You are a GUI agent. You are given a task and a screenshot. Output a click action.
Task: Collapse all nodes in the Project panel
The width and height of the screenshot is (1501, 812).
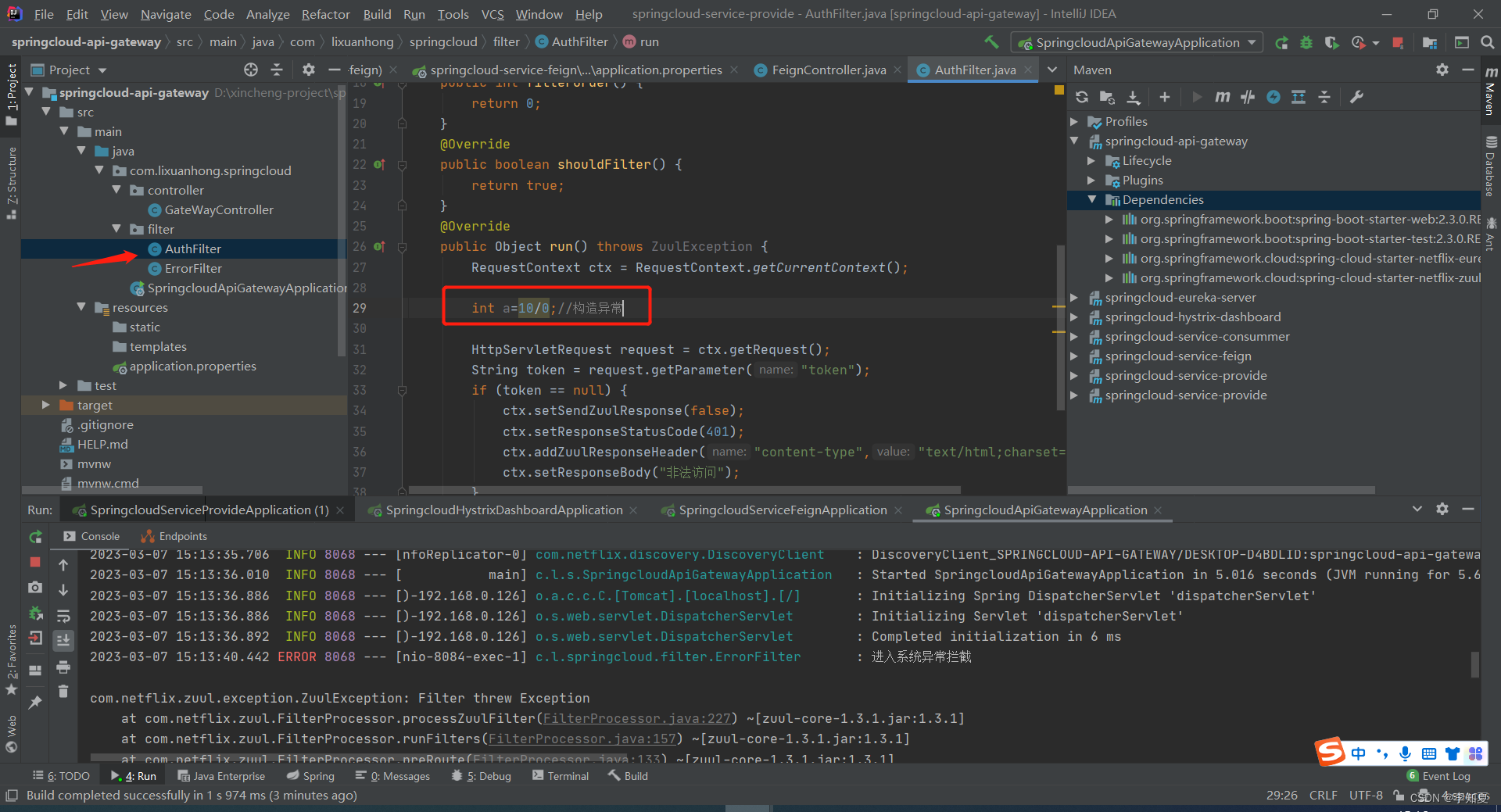point(277,70)
